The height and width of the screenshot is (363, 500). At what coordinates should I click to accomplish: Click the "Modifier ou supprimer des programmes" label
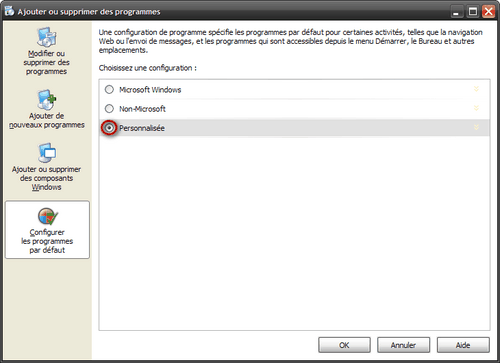click(x=47, y=62)
